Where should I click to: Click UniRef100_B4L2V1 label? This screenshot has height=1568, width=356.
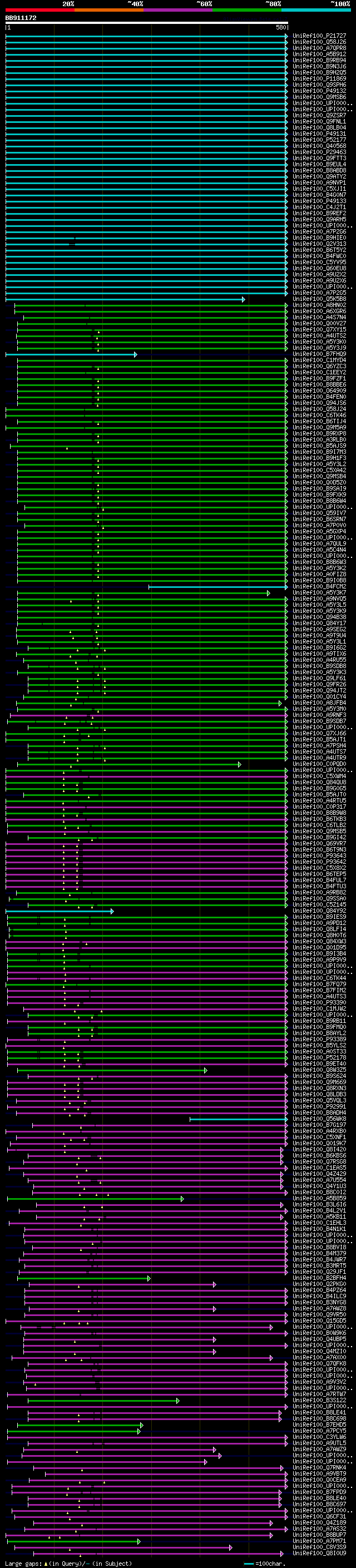319,1211
